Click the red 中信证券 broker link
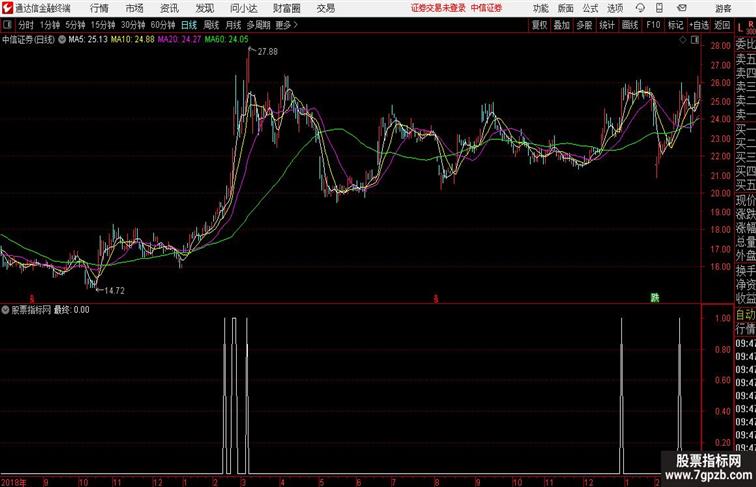This screenshot has height=487, width=756. click(486, 8)
